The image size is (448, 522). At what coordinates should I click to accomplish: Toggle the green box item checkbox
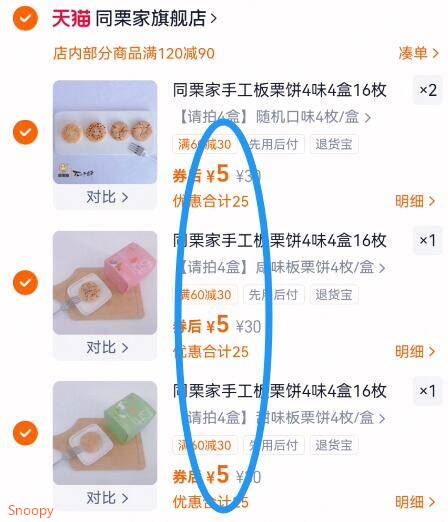click(25, 433)
